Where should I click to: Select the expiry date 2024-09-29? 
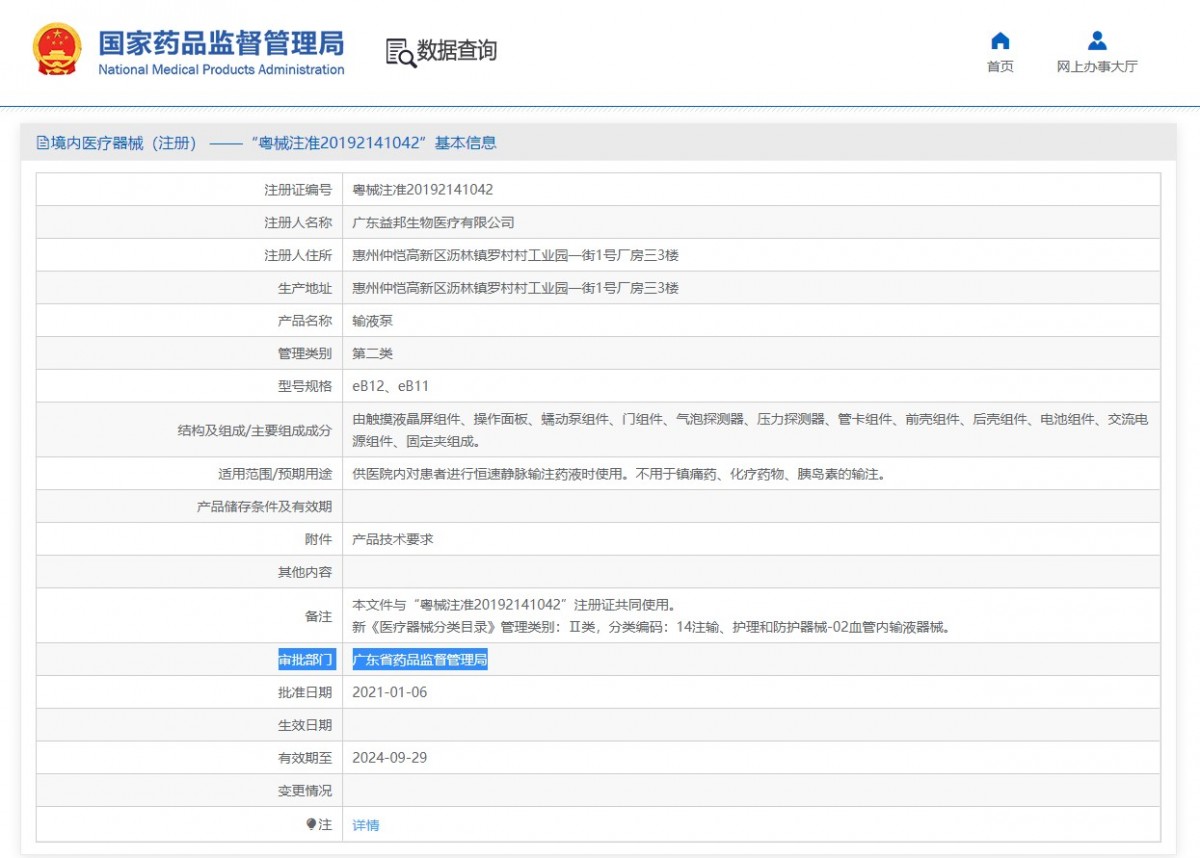click(x=390, y=758)
